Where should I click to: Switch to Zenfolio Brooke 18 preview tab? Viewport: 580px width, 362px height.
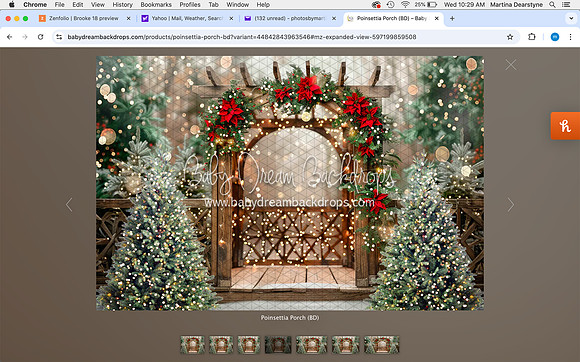(x=84, y=18)
